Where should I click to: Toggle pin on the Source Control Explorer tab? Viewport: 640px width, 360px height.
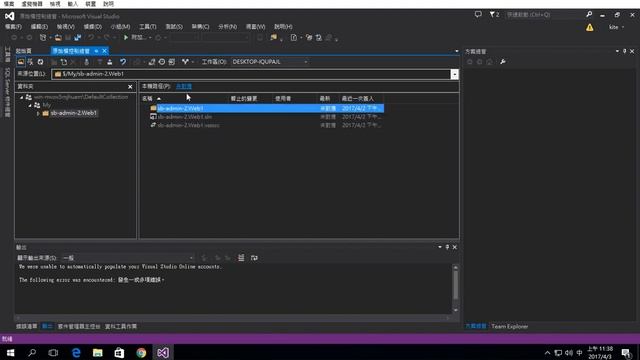point(96,51)
